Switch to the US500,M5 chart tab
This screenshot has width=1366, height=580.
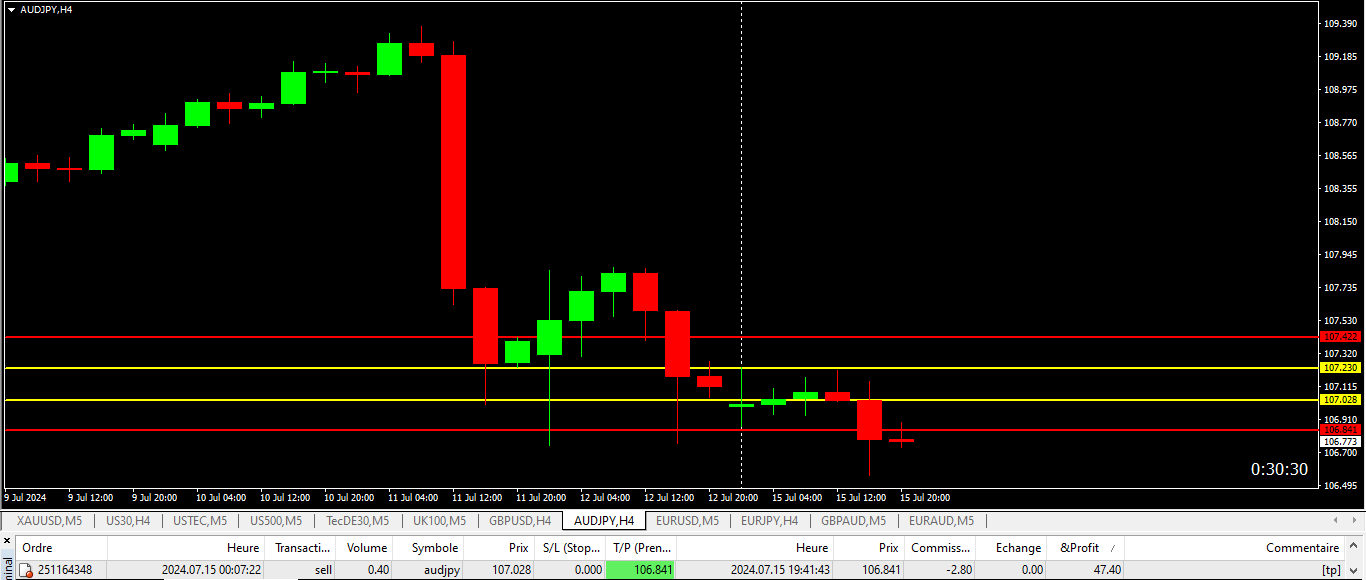pyautogui.click(x=276, y=521)
